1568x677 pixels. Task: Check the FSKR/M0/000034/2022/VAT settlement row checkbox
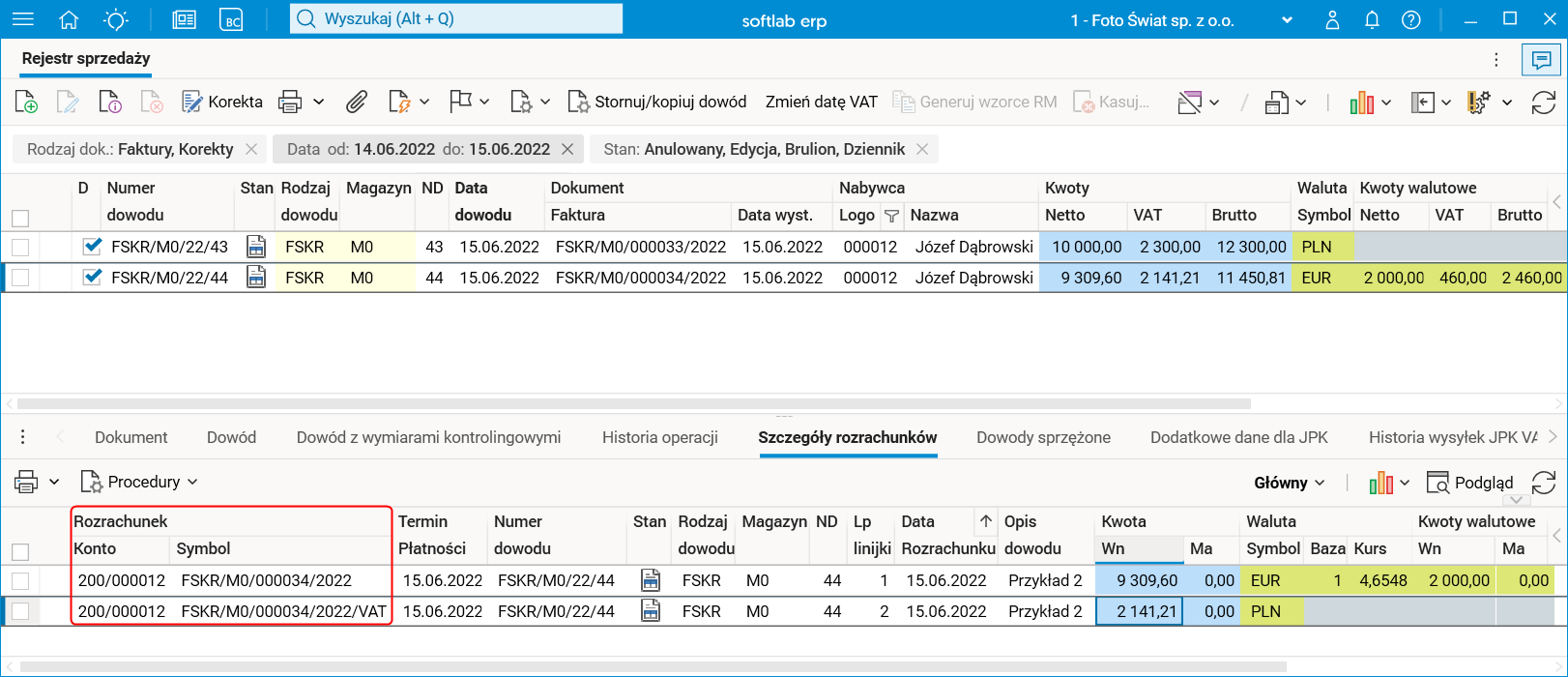(20, 611)
